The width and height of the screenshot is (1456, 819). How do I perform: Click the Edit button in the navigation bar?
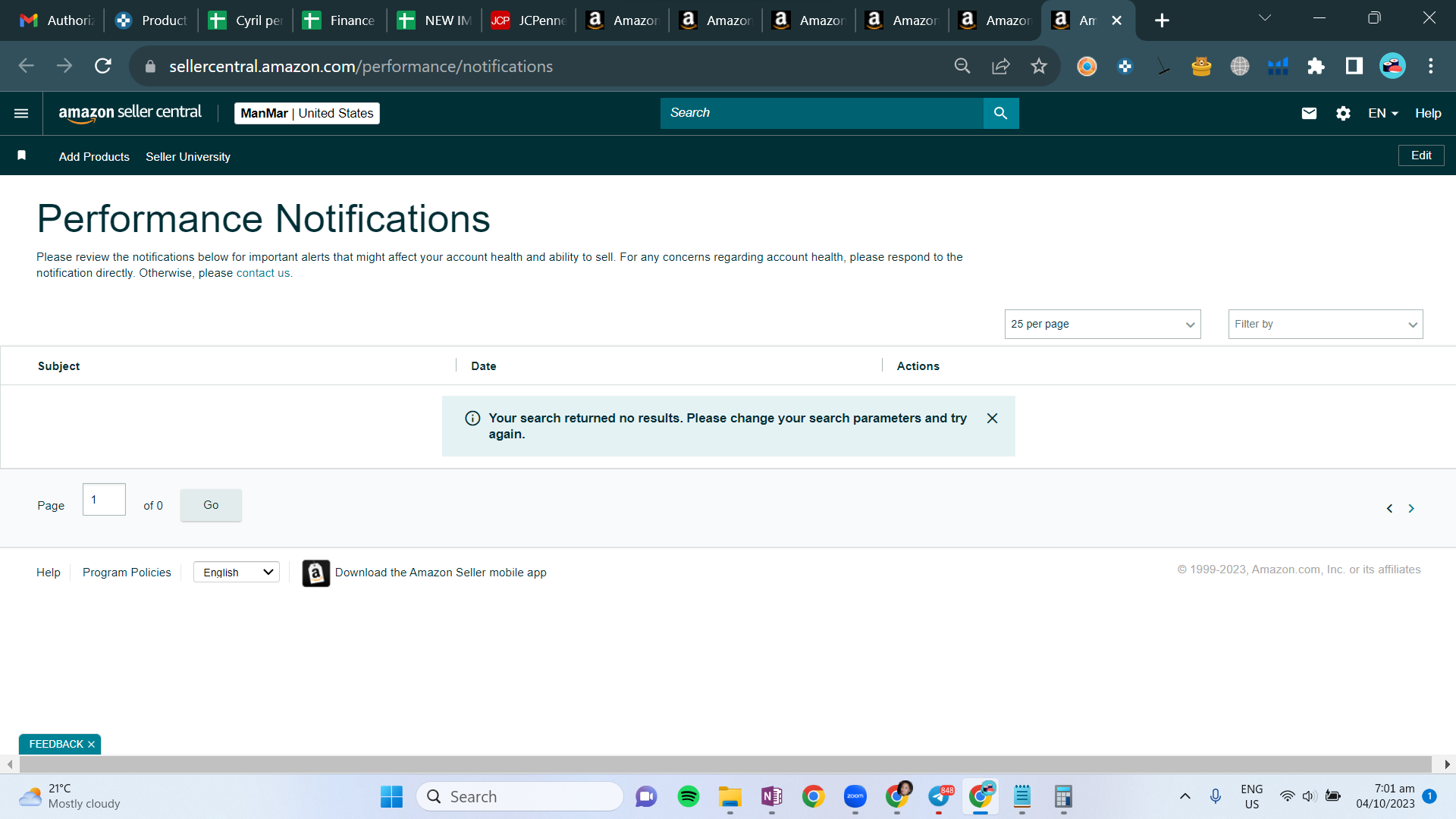1421,155
